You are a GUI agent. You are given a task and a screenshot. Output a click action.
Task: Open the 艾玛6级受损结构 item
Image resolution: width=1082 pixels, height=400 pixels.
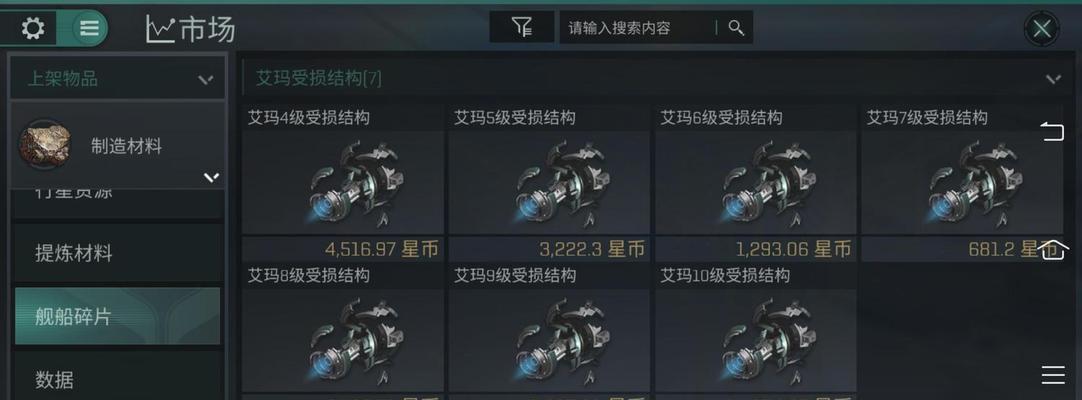[756, 183]
